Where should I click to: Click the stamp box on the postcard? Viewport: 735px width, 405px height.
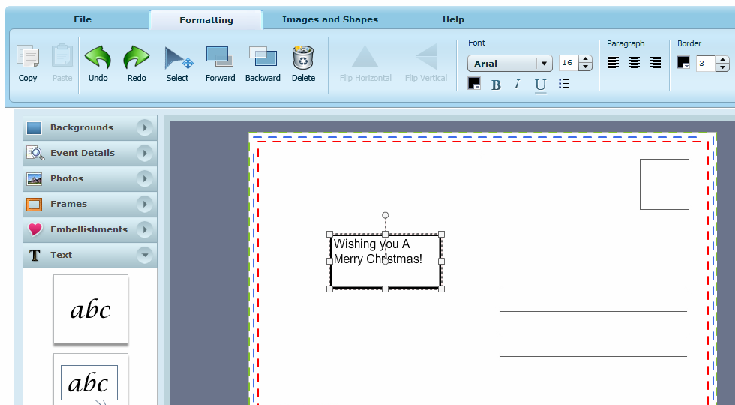coord(664,184)
